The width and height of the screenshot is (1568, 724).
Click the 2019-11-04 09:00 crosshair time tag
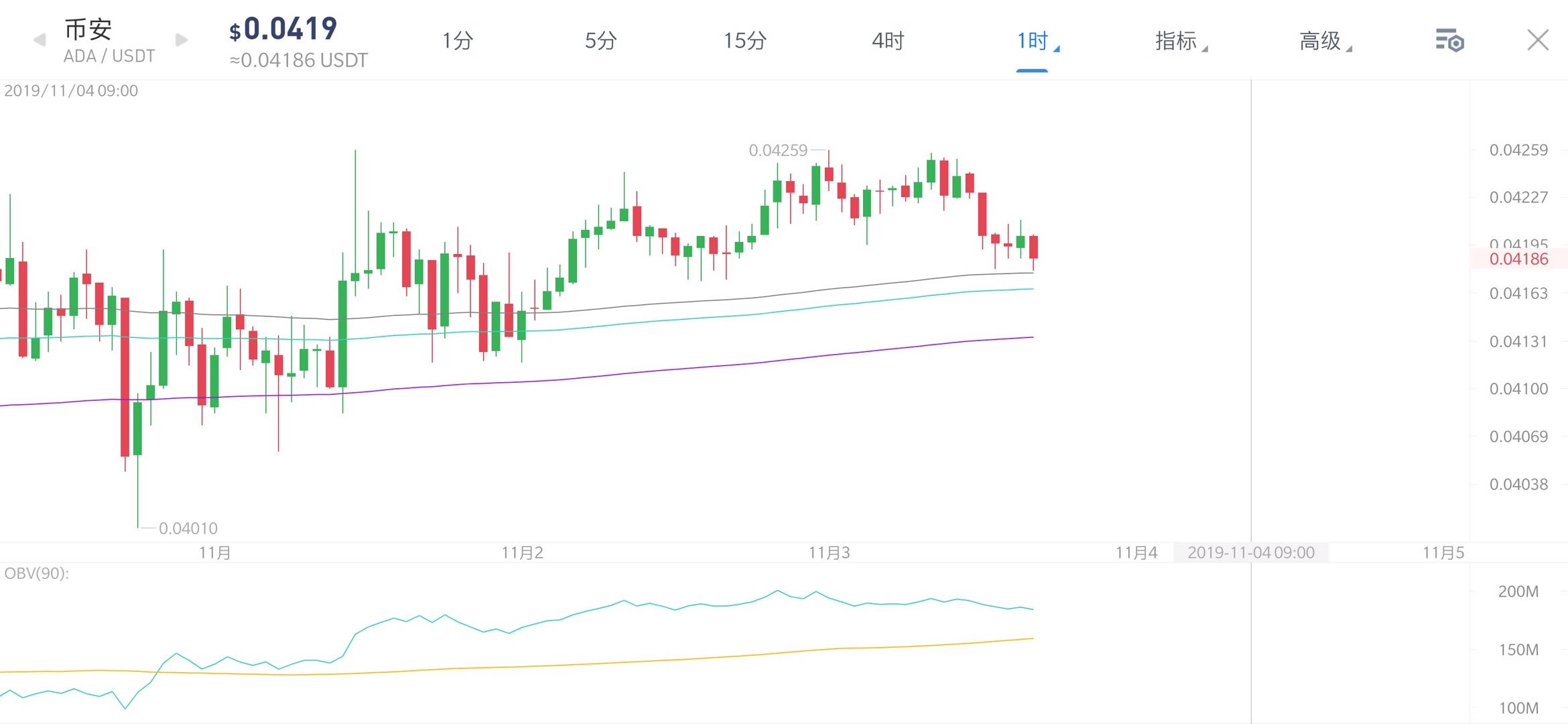pos(1251,552)
